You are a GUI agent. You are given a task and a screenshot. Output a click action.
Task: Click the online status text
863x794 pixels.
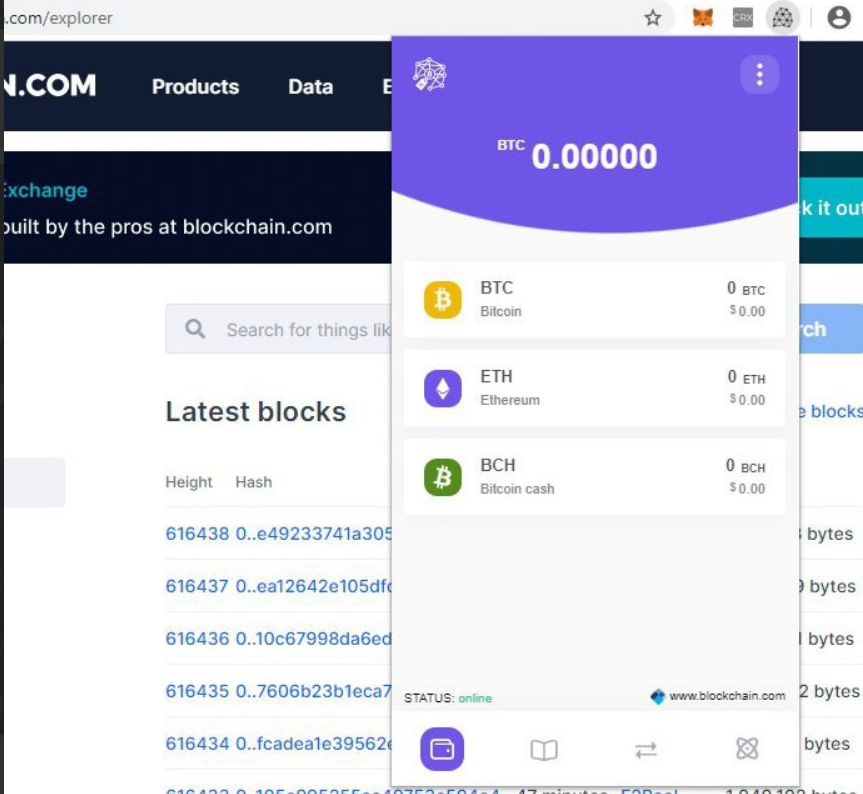coord(475,698)
